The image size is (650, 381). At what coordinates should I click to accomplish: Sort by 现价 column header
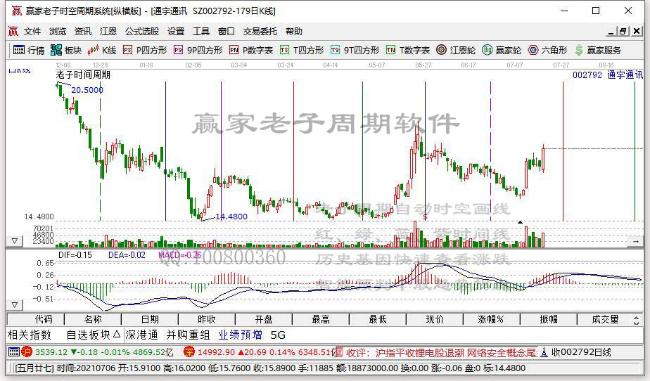(x=434, y=319)
